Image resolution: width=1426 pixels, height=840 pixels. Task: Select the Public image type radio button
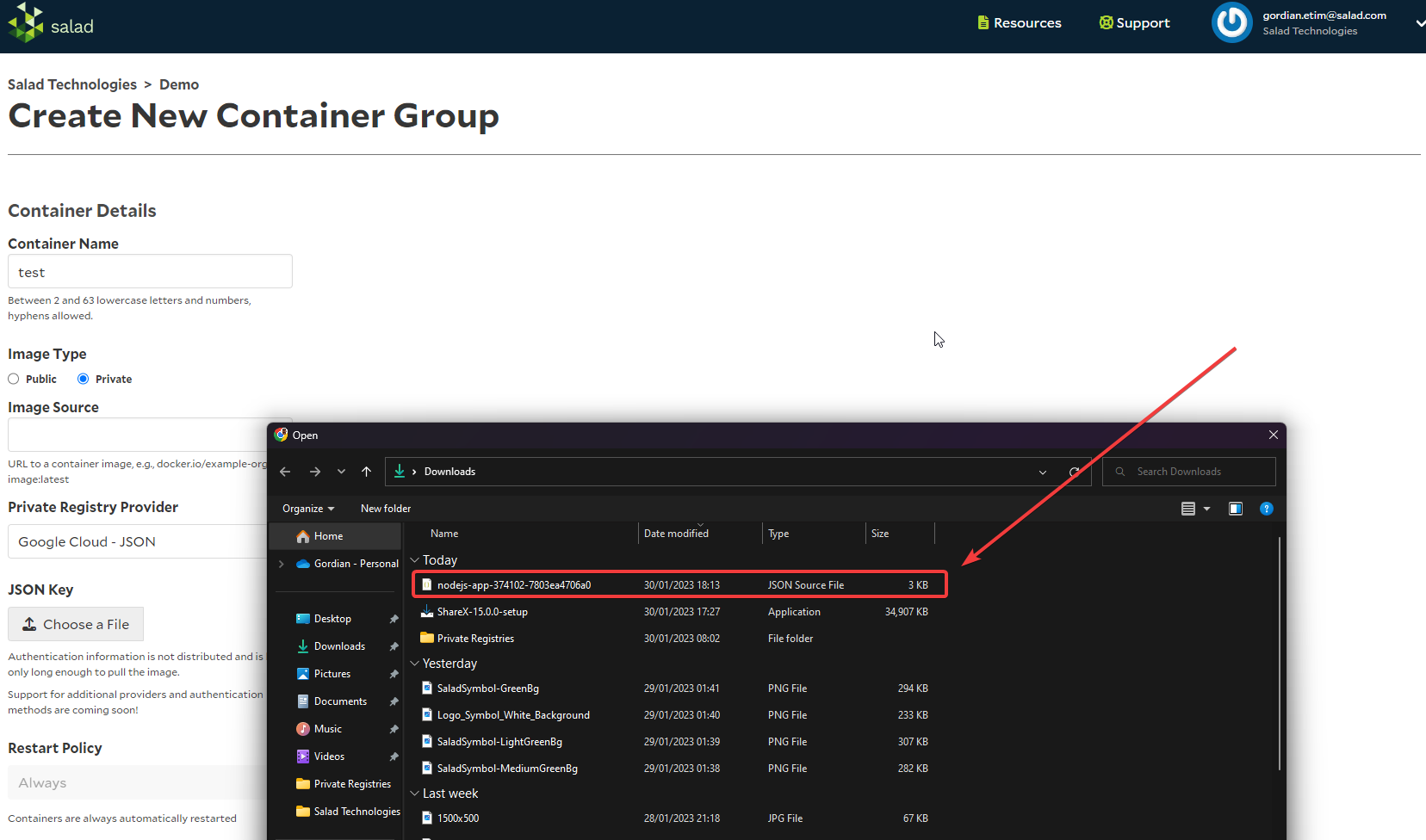tap(14, 379)
